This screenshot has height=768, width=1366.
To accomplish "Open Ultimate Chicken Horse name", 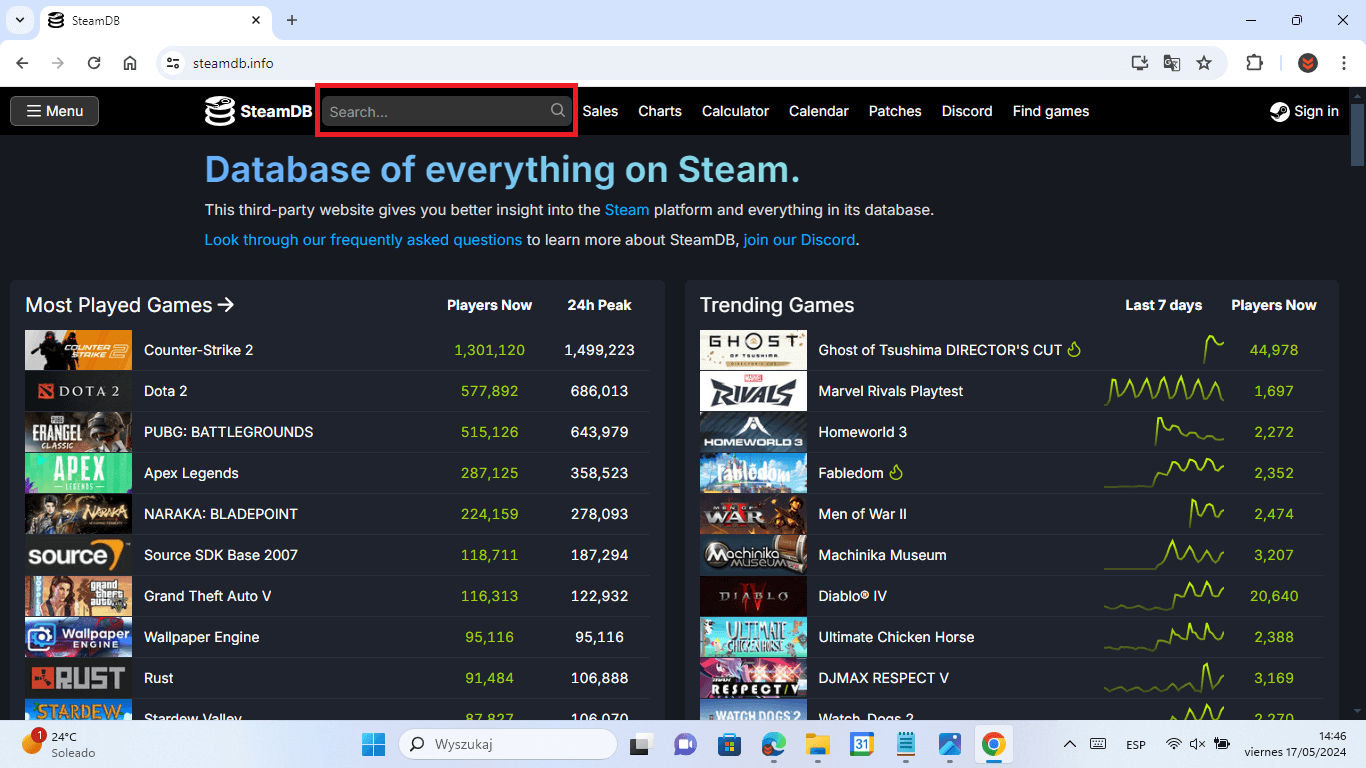I will pos(896,637).
